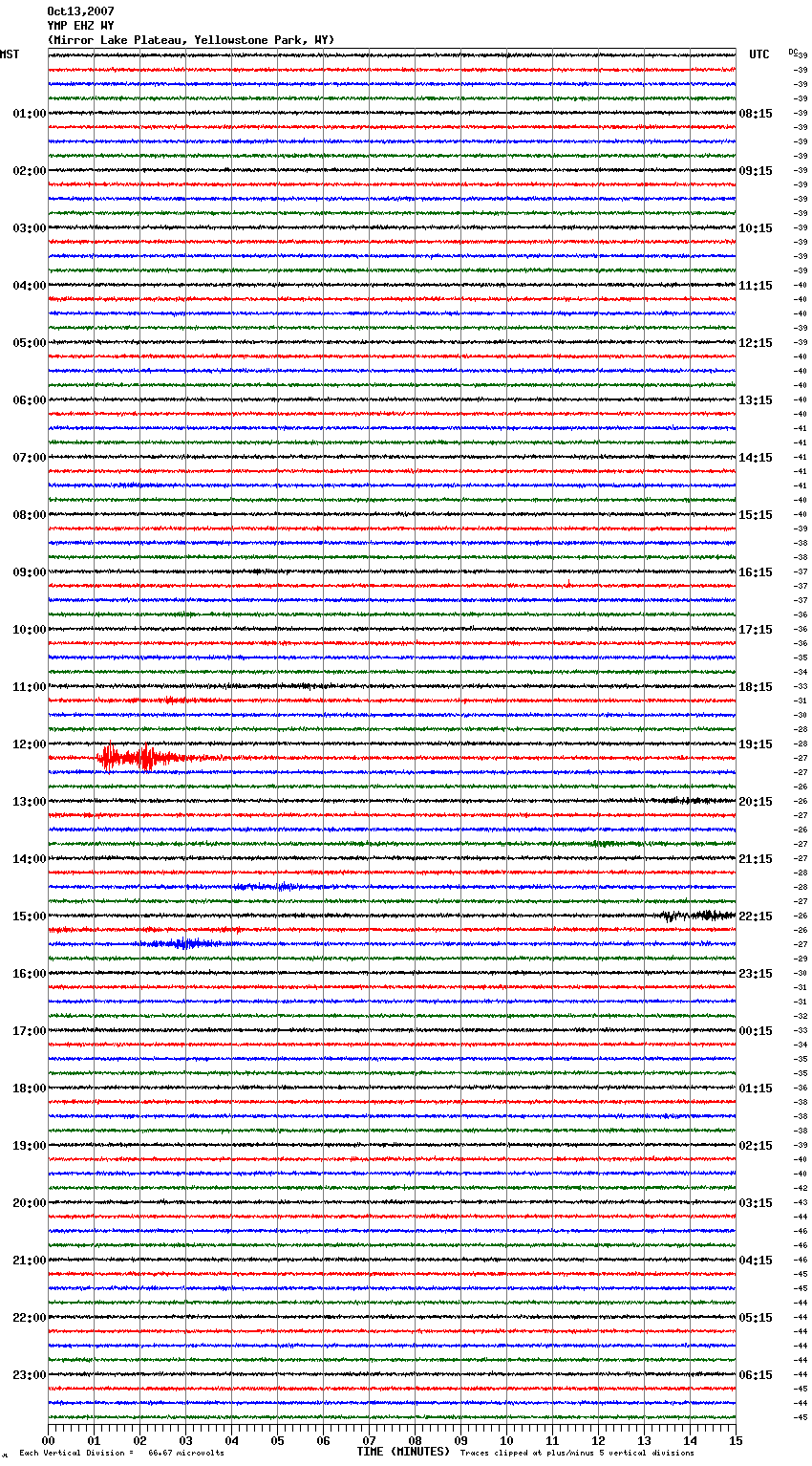Click the 11:15 UTC time label
The width and height of the screenshot is (812, 1466).
click(x=756, y=286)
